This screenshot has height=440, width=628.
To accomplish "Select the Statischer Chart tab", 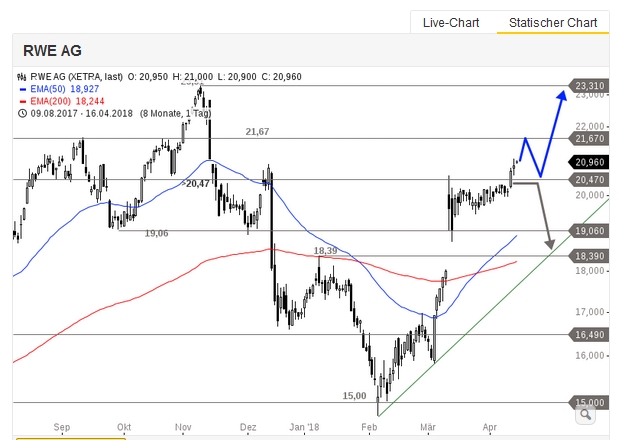I will 553,23.
